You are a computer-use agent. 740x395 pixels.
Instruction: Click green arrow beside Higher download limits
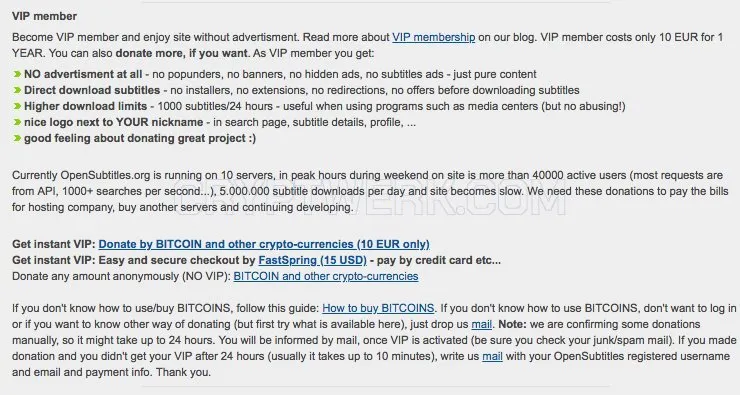pyautogui.click(x=17, y=106)
